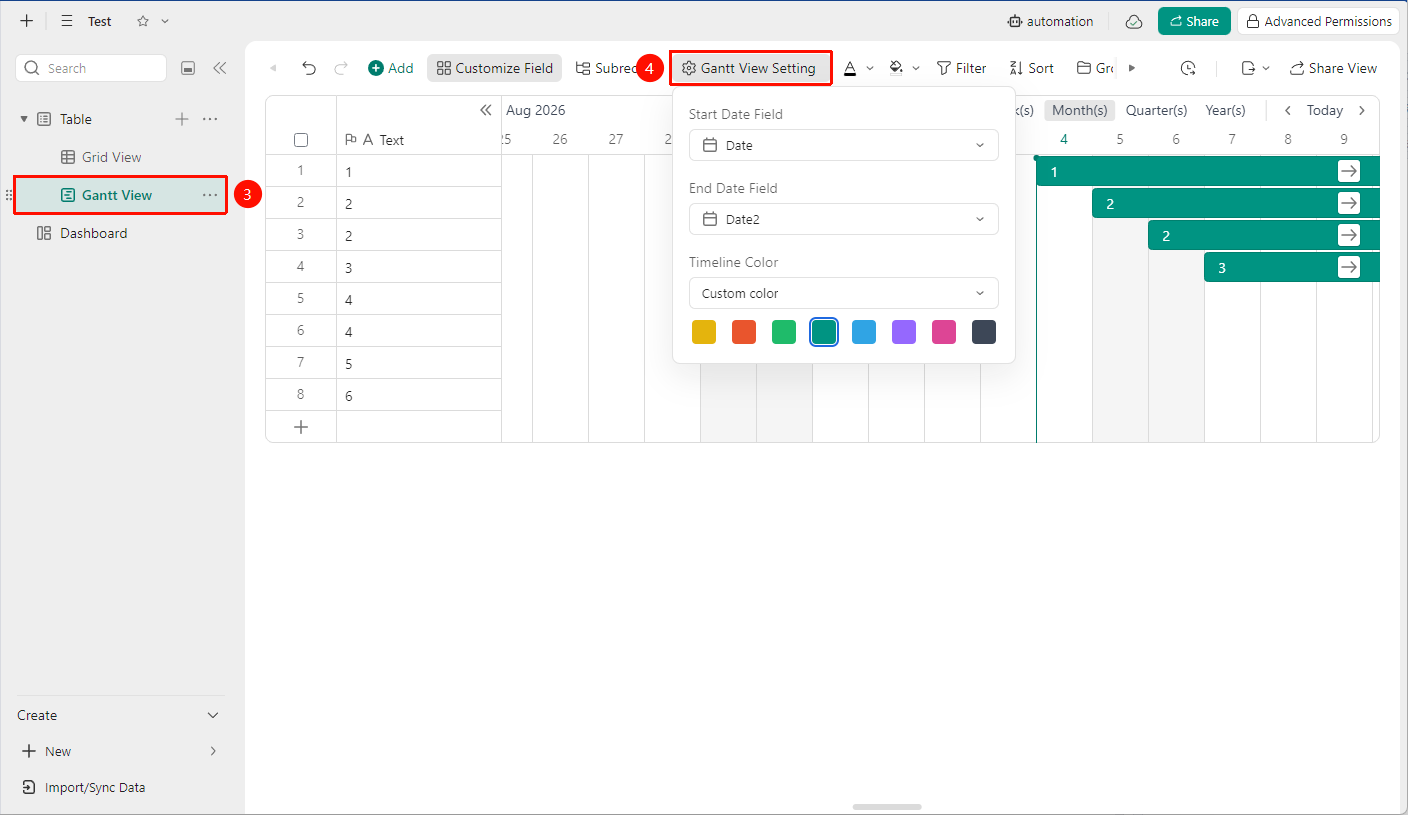Pick the pink timeline color swatch
Screen dimensions: 1408x815
pyautogui.click(x=944, y=332)
